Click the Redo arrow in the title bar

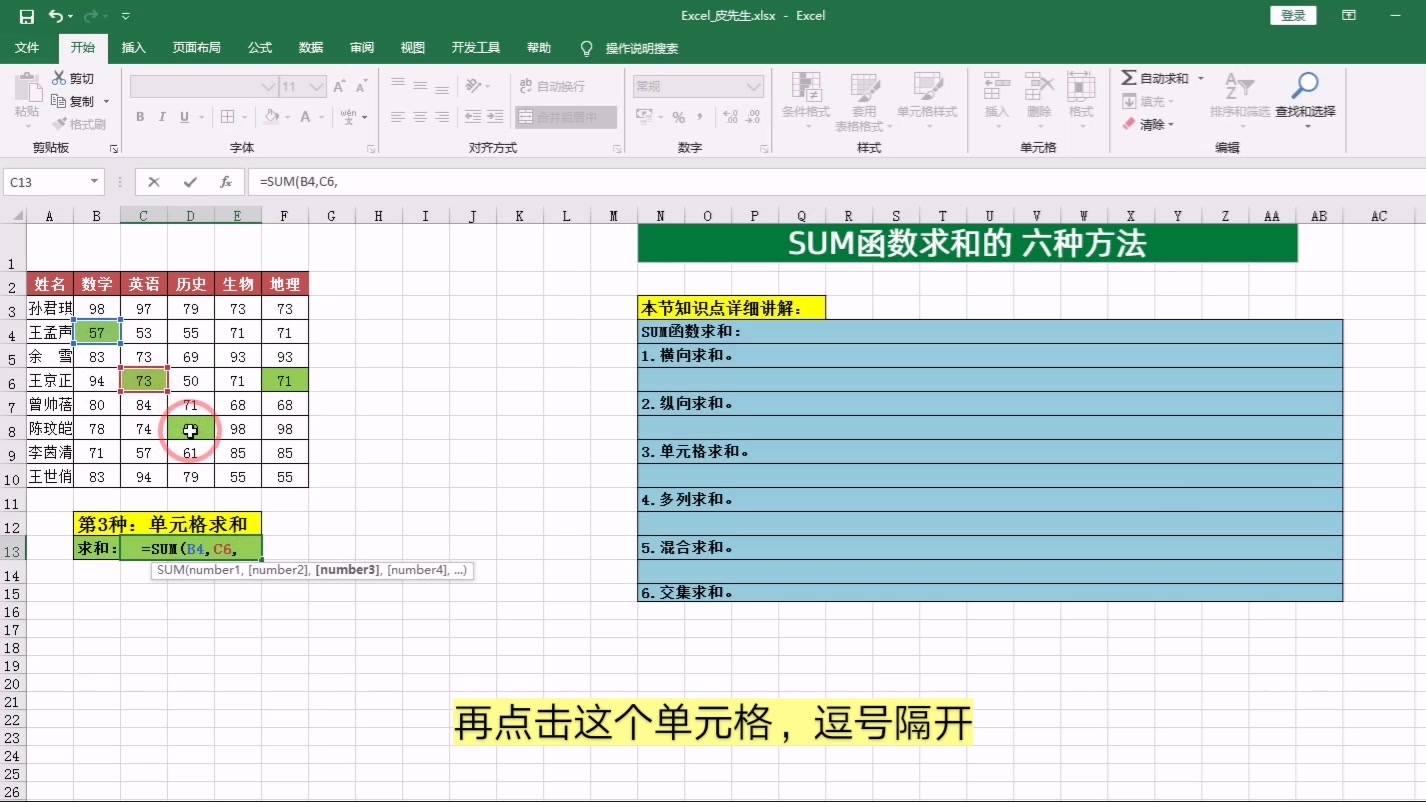(x=91, y=16)
